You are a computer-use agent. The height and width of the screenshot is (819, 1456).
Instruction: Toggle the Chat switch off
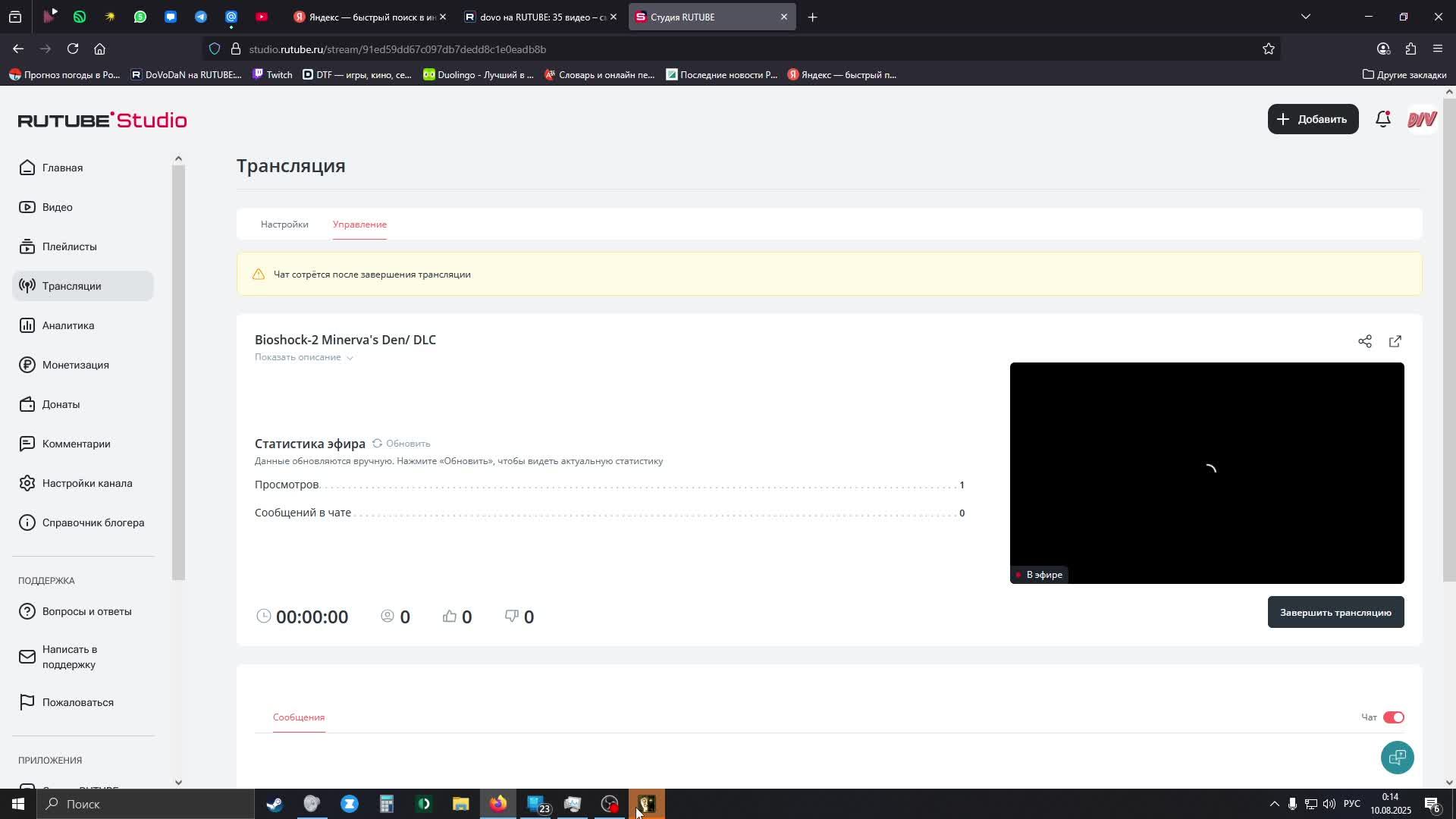(1393, 717)
